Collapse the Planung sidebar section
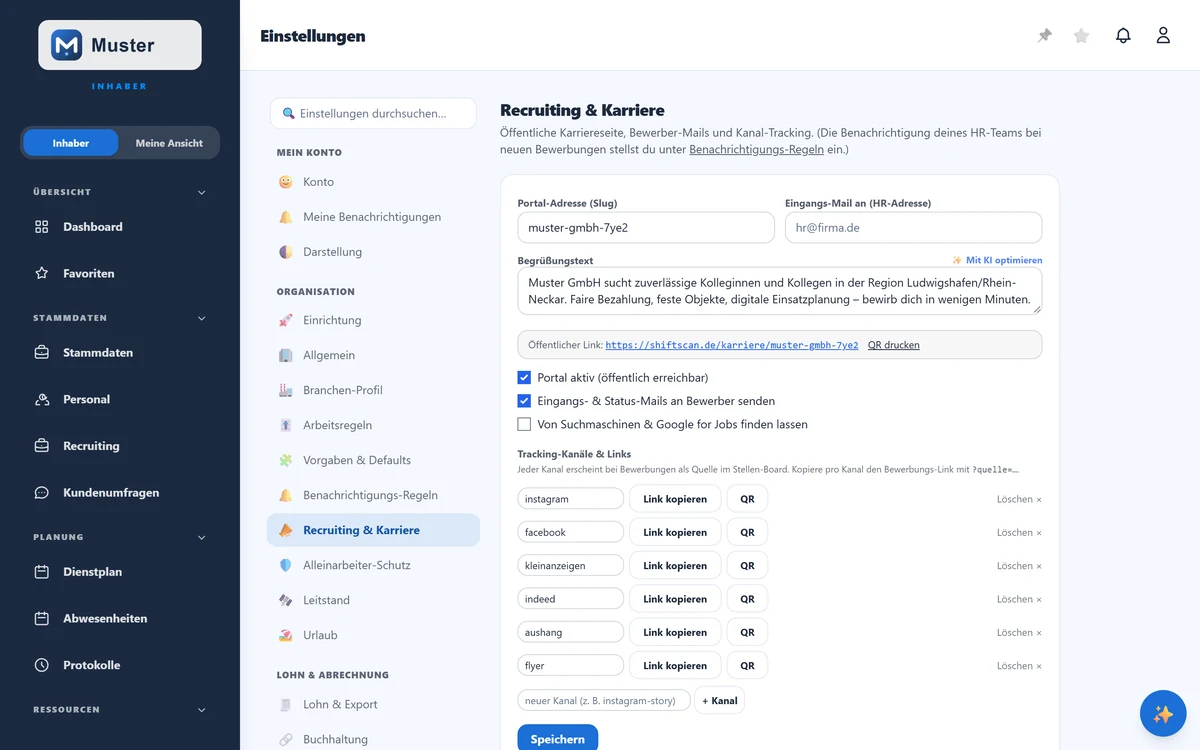The image size is (1200, 750). point(202,537)
